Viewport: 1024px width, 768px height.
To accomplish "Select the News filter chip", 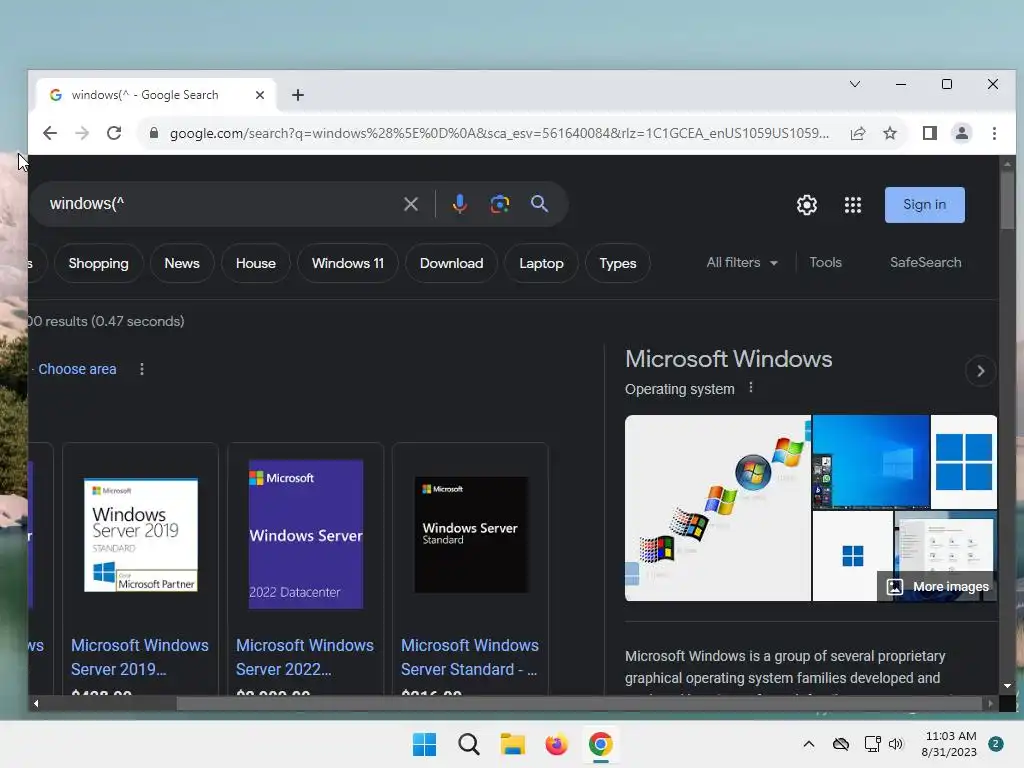I will click(182, 263).
